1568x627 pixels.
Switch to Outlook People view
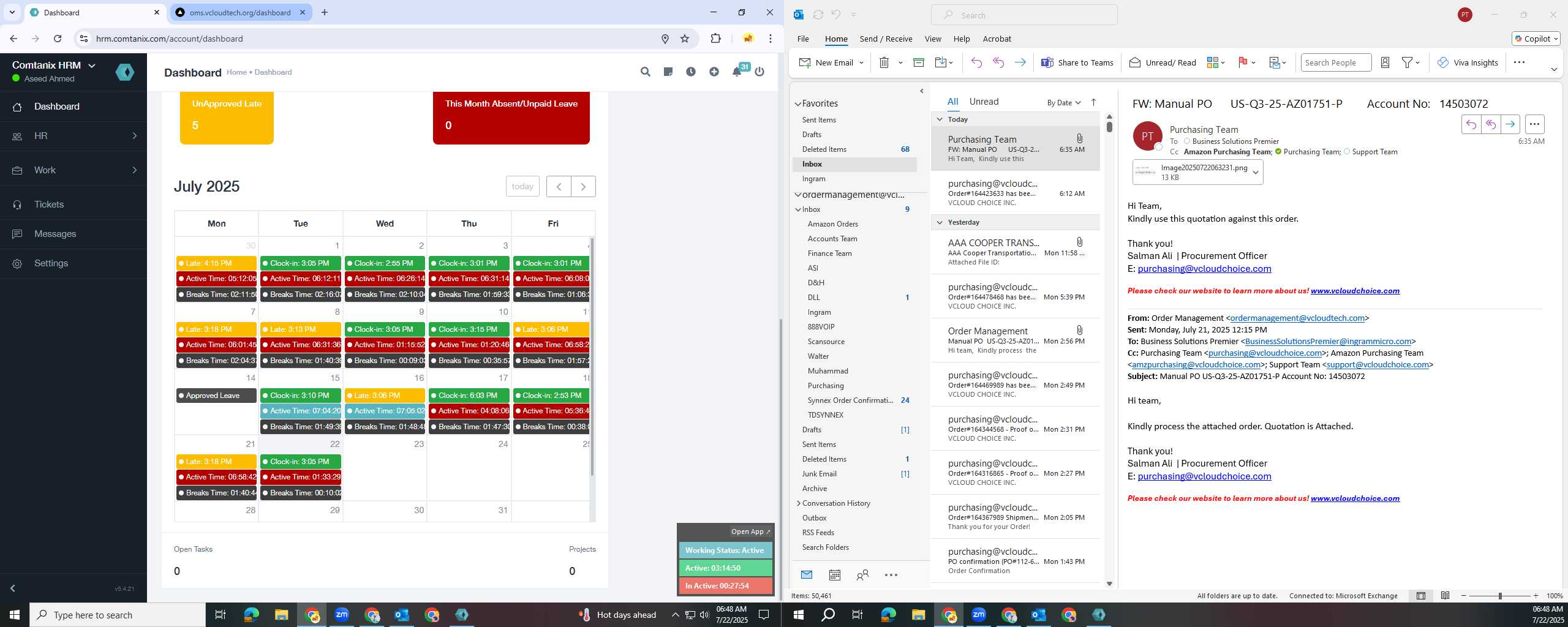click(x=862, y=575)
